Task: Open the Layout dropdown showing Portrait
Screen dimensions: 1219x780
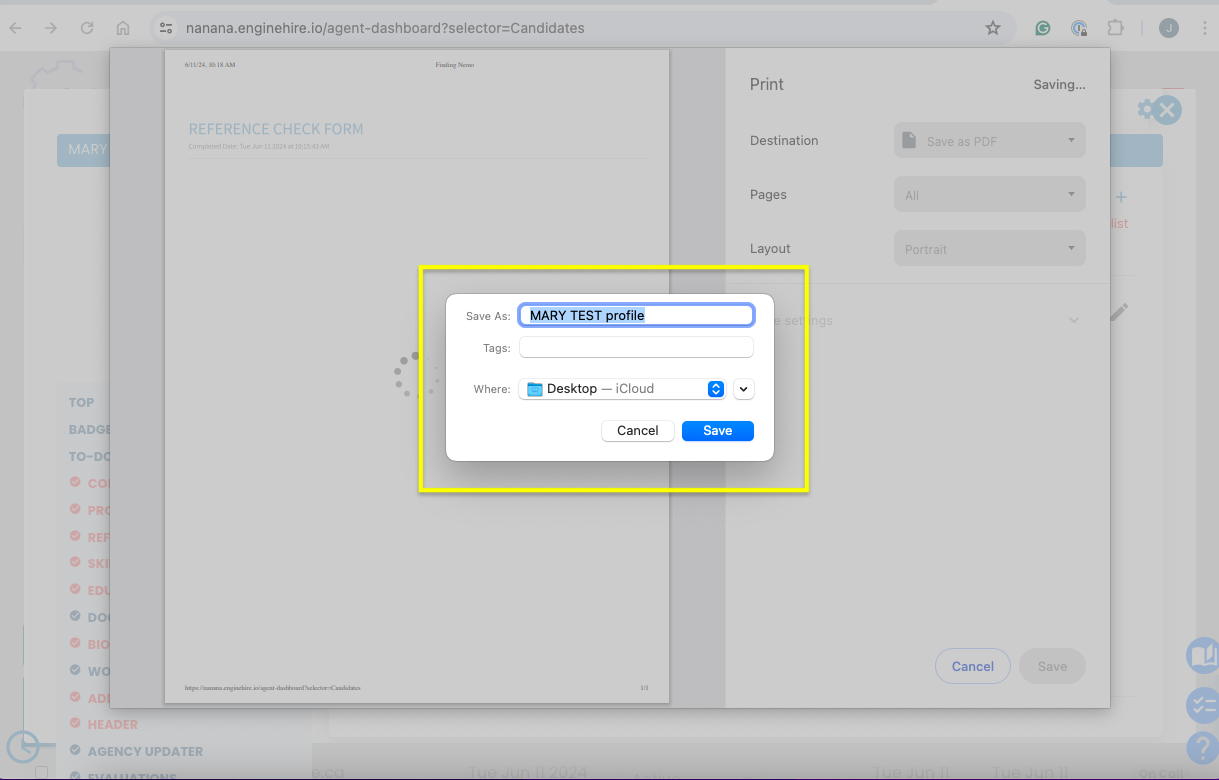Action: (989, 249)
